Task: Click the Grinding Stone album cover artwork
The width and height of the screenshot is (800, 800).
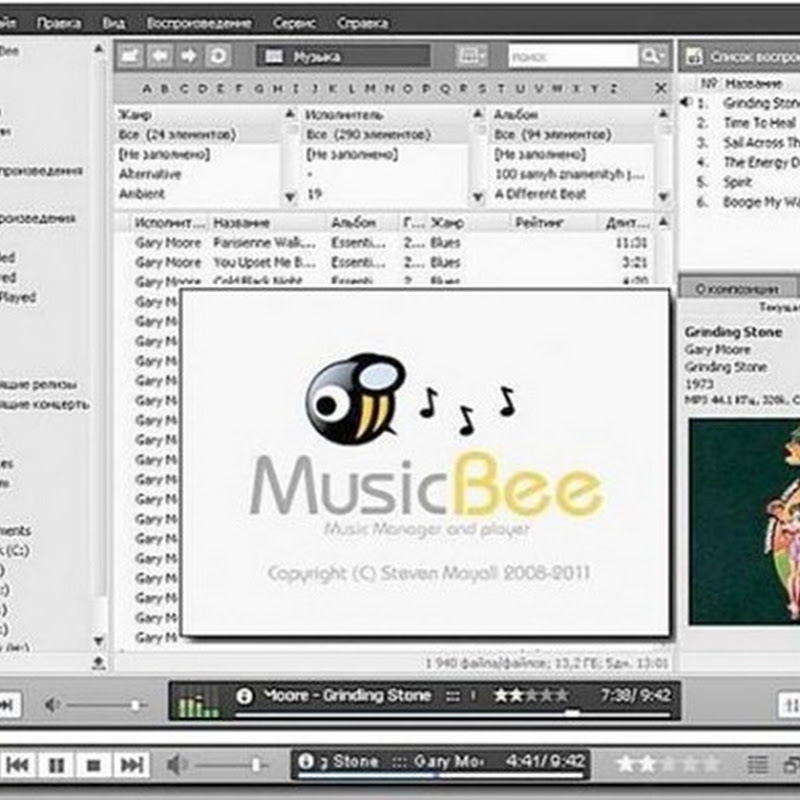Action: click(x=744, y=521)
